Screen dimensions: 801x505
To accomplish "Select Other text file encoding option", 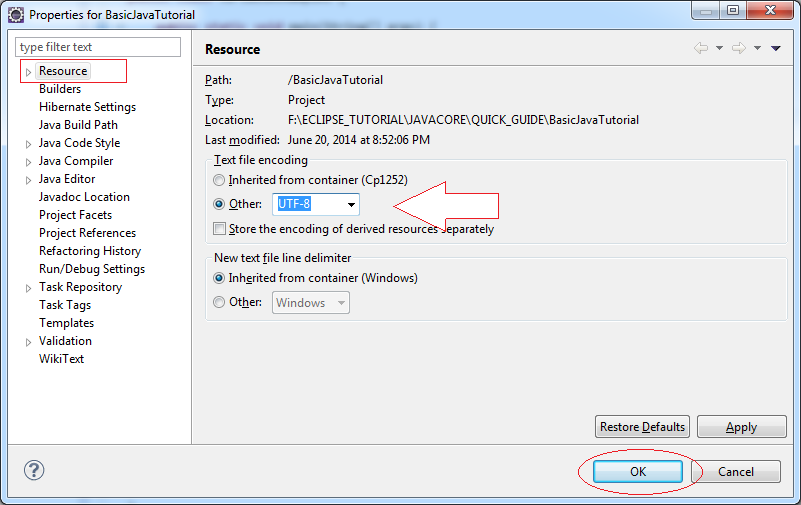I will pyautogui.click(x=219, y=204).
